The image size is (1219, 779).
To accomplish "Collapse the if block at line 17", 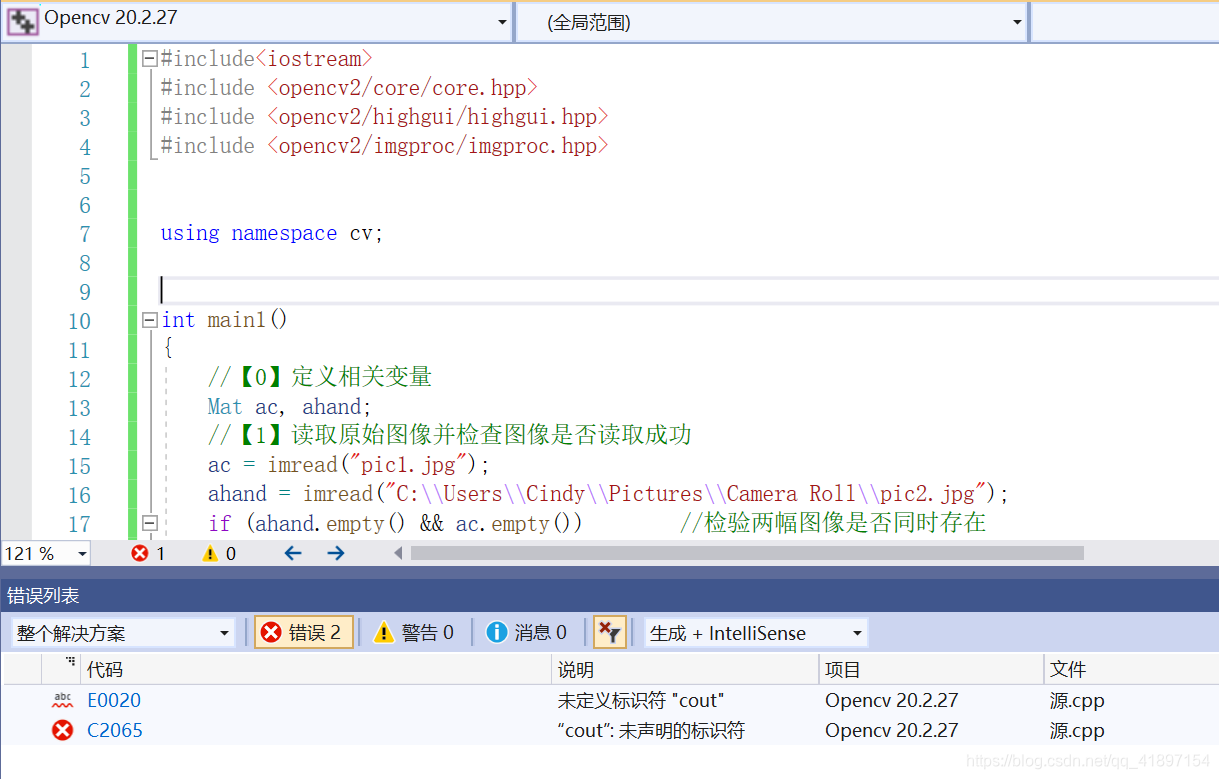I will pyautogui.click(x=150, y=523).
